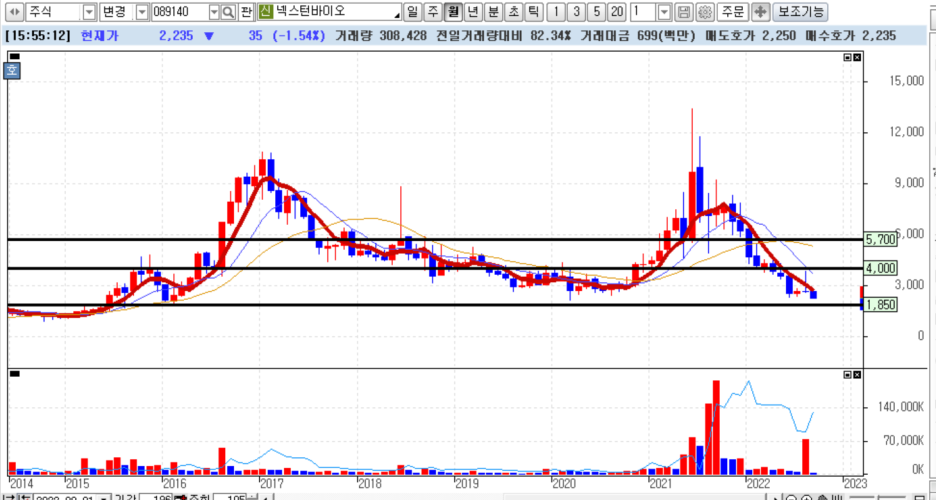Click the crosshair move icon
Viewport: 936px width, 500px height.
[760, 11]
